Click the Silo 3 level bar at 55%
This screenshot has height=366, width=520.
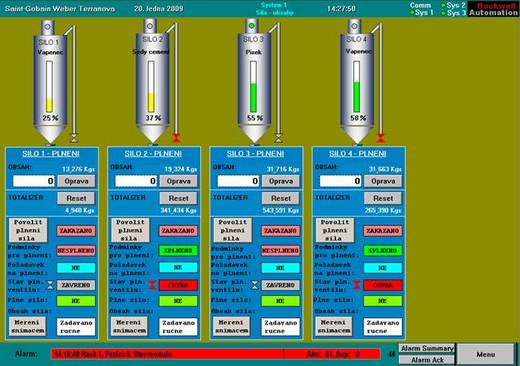(253, 87)
